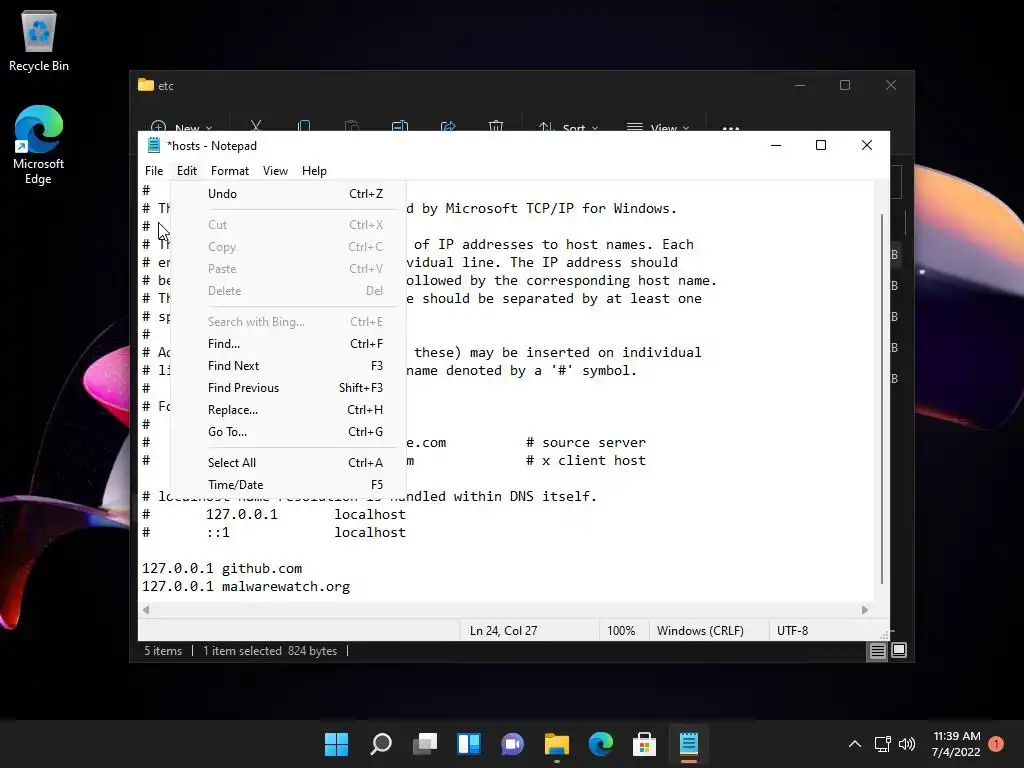Open the Notepad File menu
The height and width of the screenshot is (768, 1024).
[x=154, y=170]
